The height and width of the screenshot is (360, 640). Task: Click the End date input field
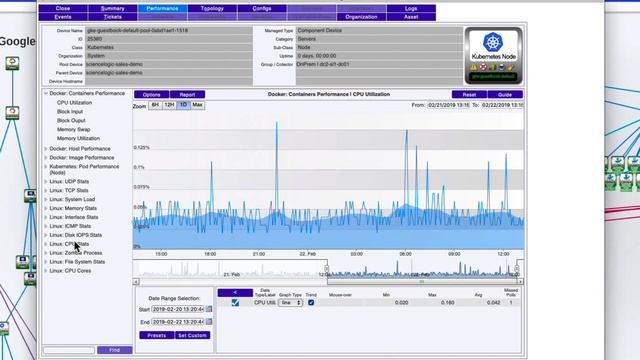pos(178,322)
